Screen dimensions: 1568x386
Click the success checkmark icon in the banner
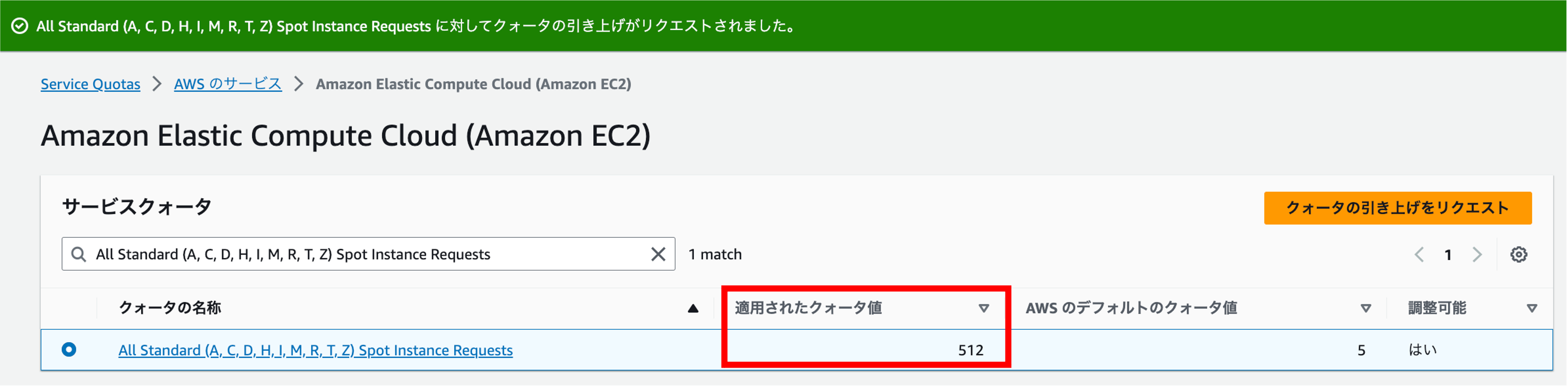click(19, 26)
